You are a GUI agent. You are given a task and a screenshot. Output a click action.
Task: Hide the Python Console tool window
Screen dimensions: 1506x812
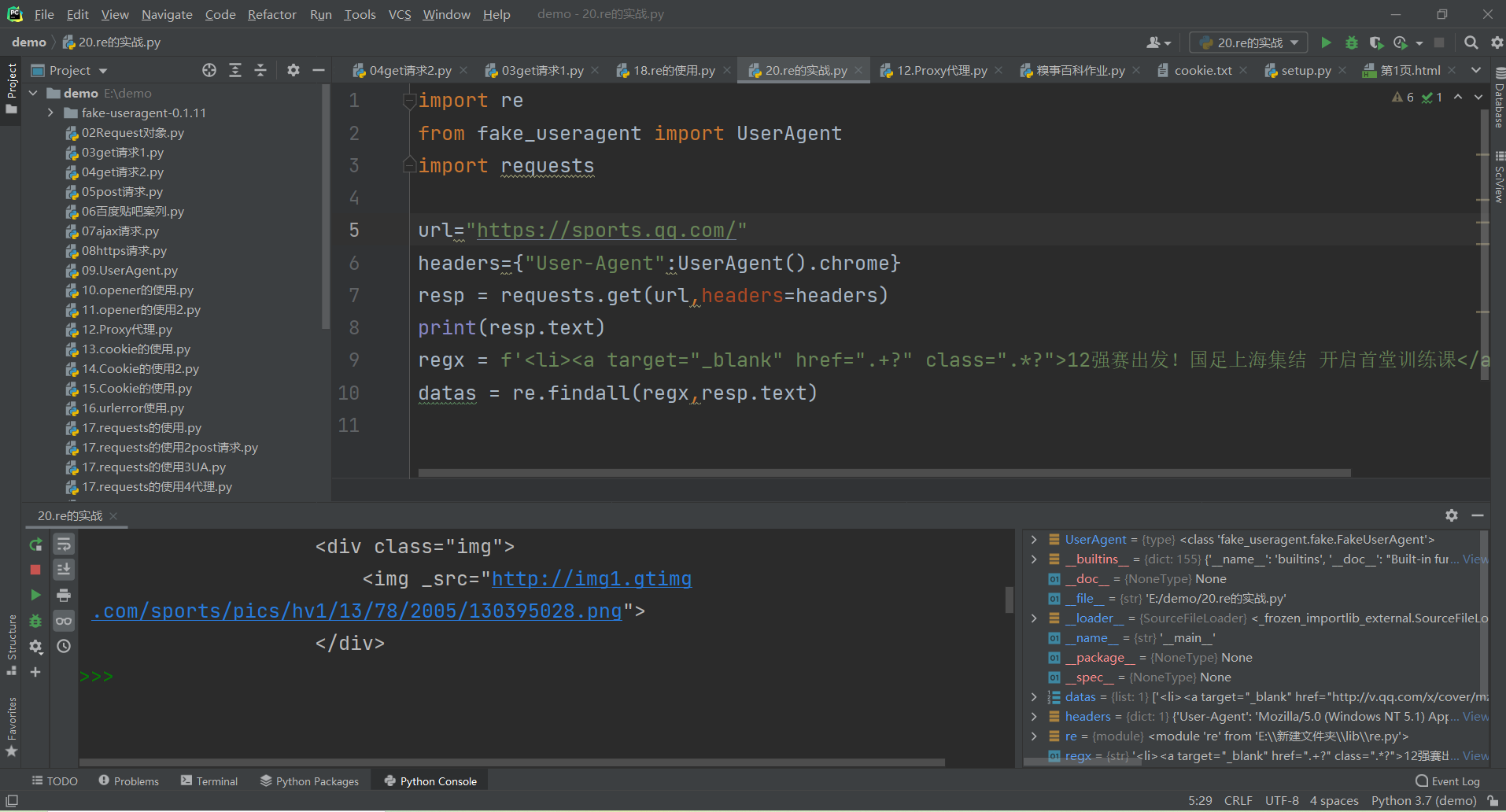coord(1478,515)
